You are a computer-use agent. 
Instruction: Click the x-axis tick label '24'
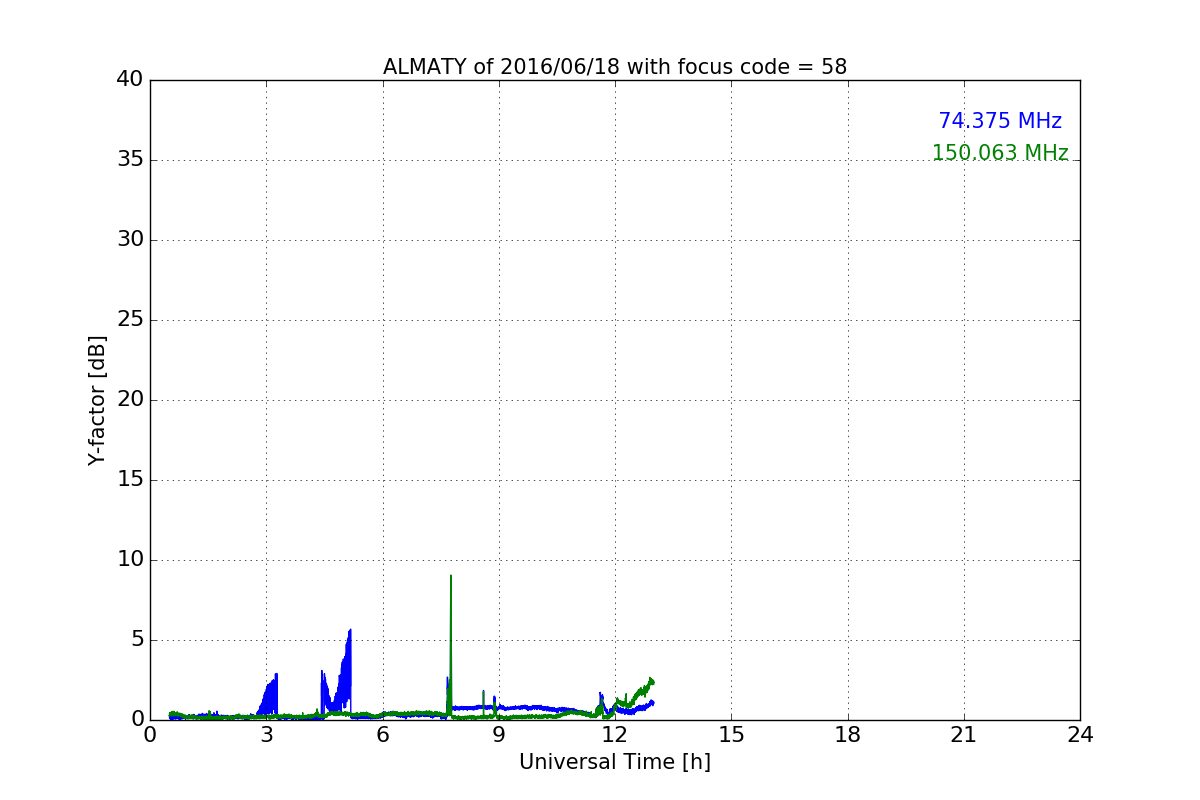[1080, 735]
